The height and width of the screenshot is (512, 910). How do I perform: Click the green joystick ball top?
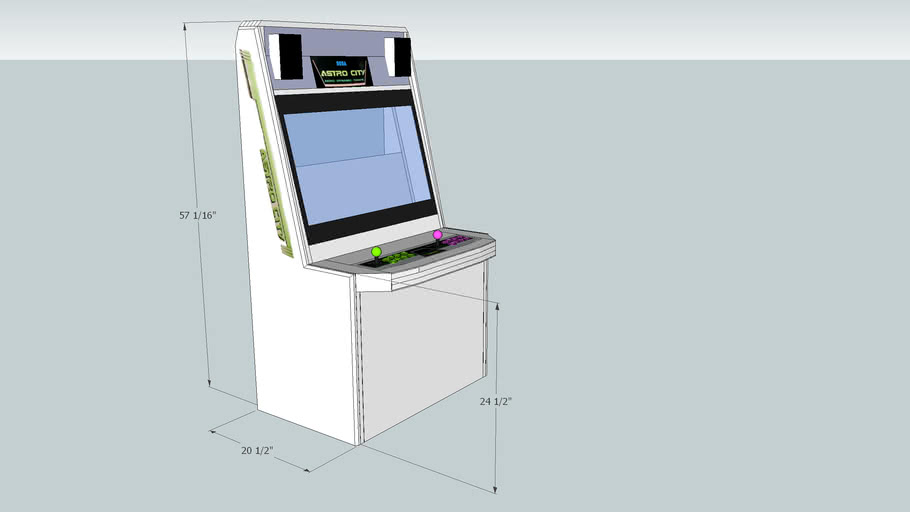(x=377, y=251)
